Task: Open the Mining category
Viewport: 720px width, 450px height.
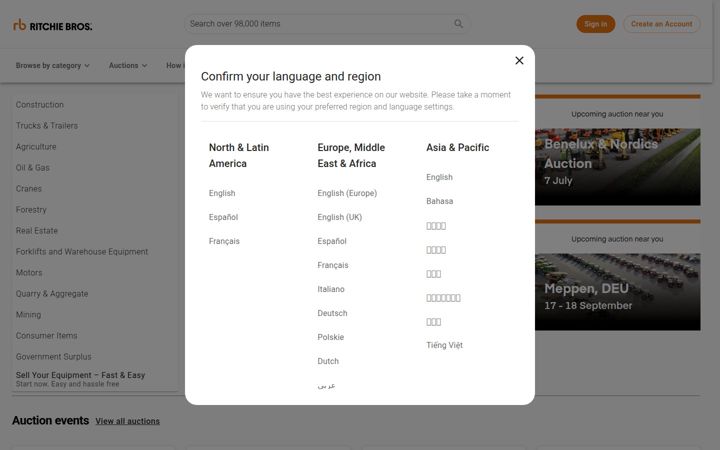Action: point(28,315)
